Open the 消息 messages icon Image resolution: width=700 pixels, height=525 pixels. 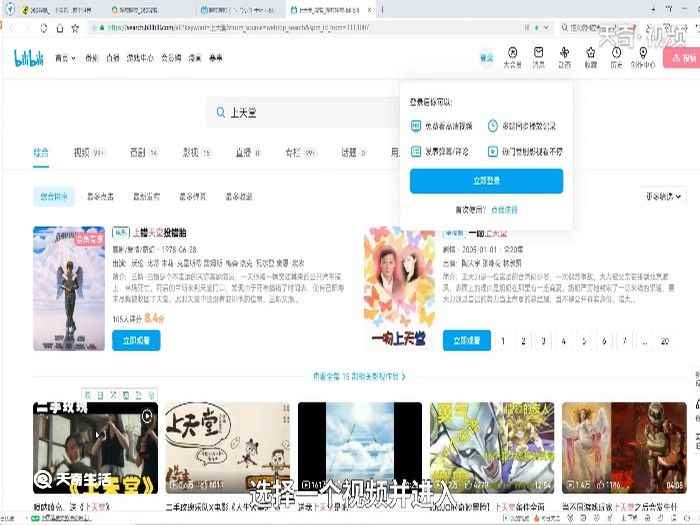pos(538,58)
